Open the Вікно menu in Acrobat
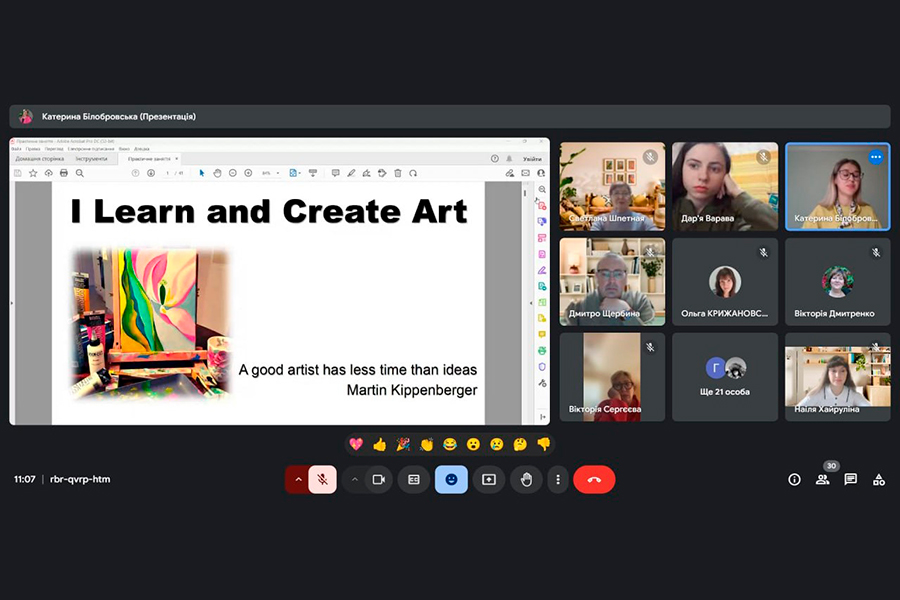The height and width of the screenshot is (600, 900). coord(124,149)
